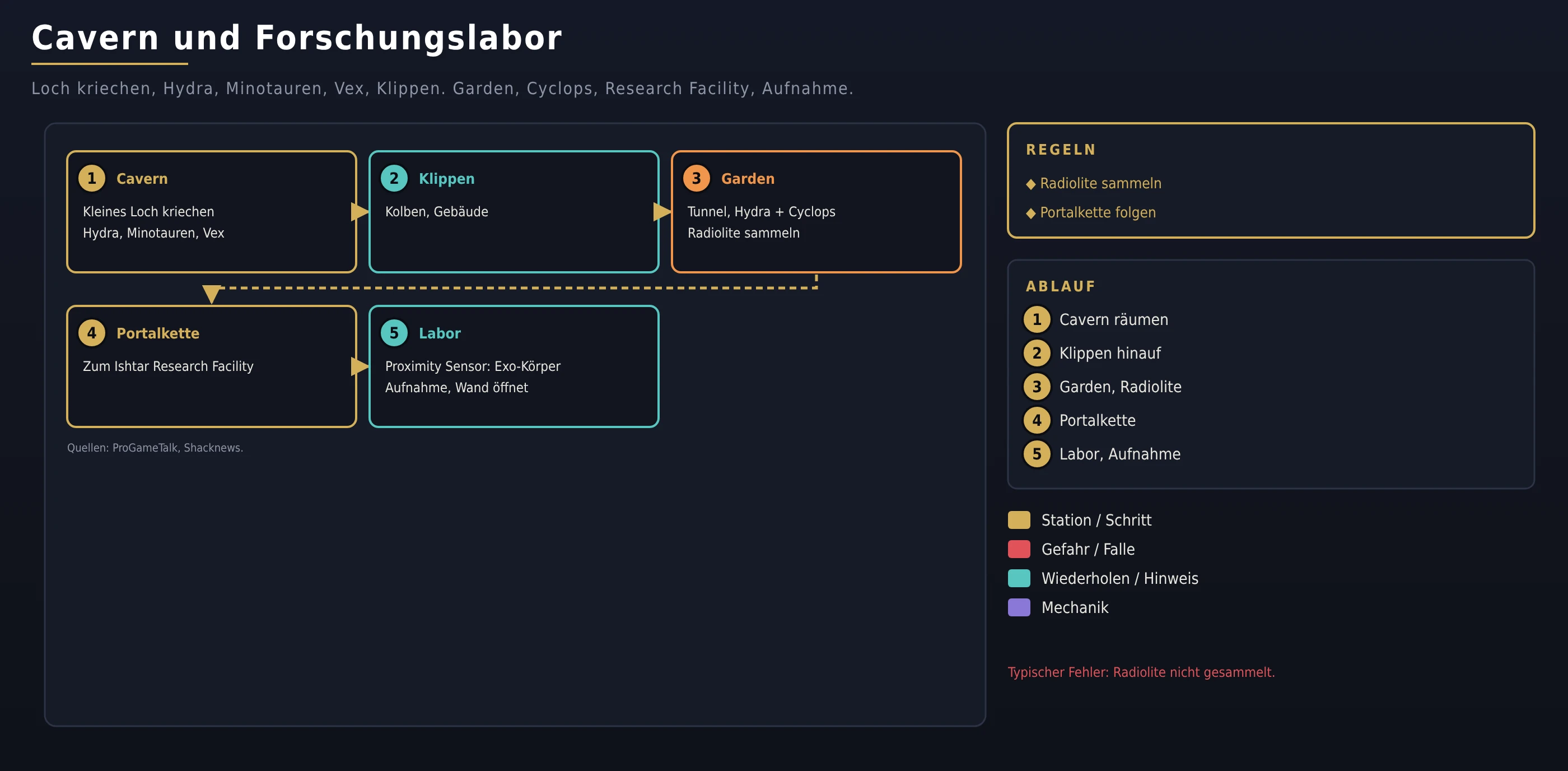Click the teal number 2 badge on Klippen card
The height and width of the screenshot is (771, 1568).
(394, 178)
